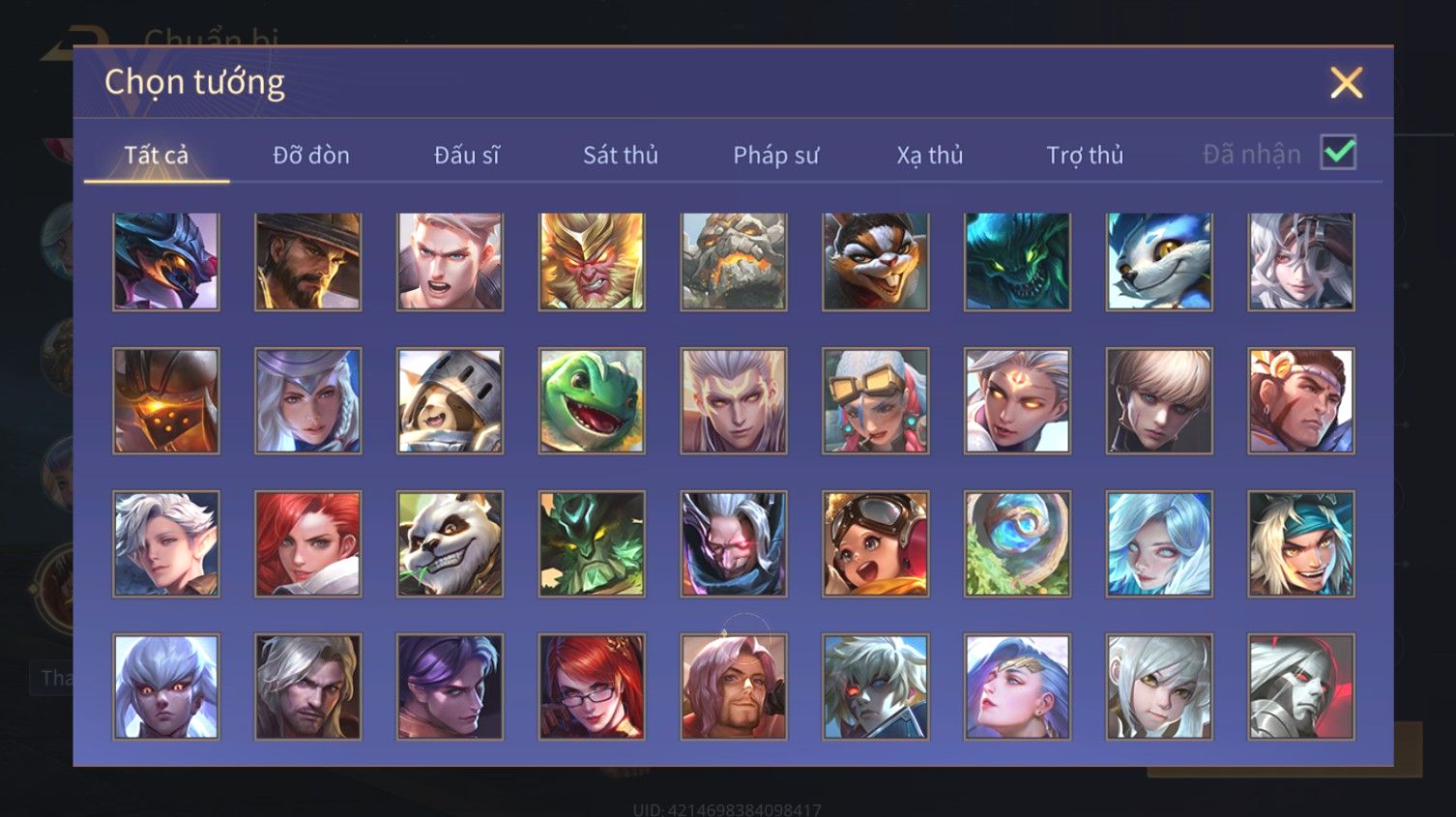Switch to the Đỡ đòn tab
1456x817 pixels.
point(311,155)
